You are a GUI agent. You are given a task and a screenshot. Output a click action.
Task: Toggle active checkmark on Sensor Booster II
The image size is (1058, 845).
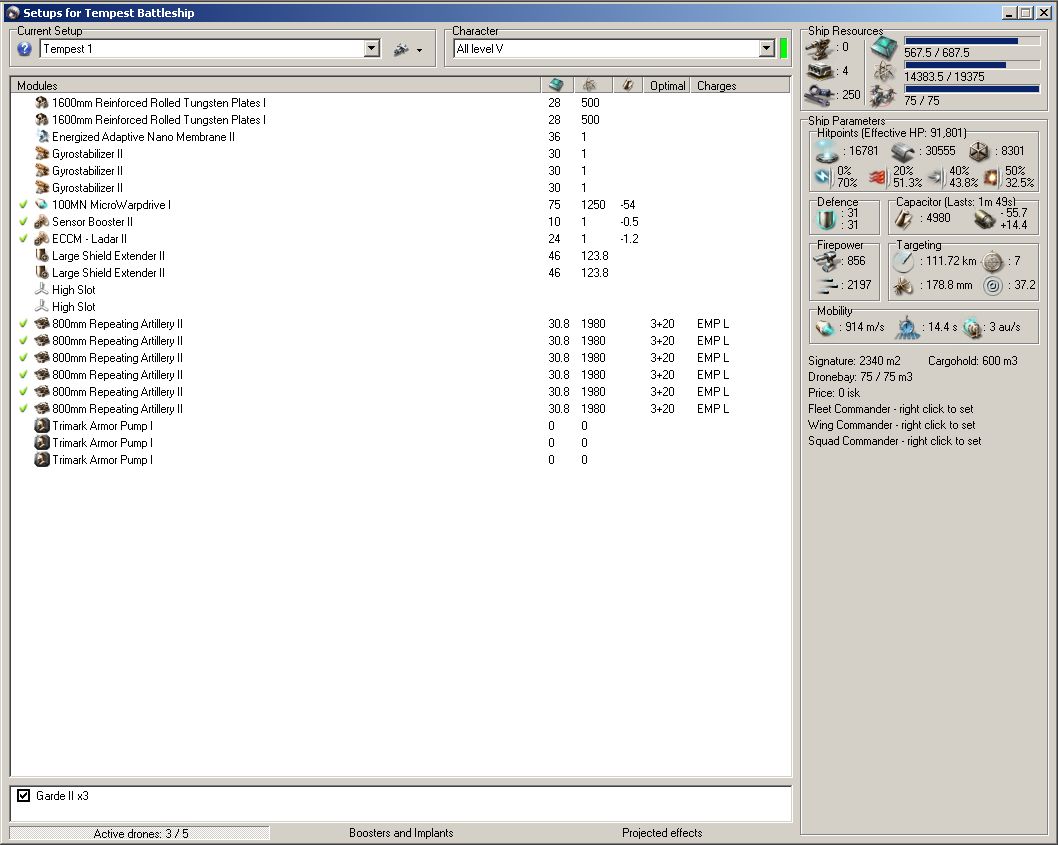(24, 221)
